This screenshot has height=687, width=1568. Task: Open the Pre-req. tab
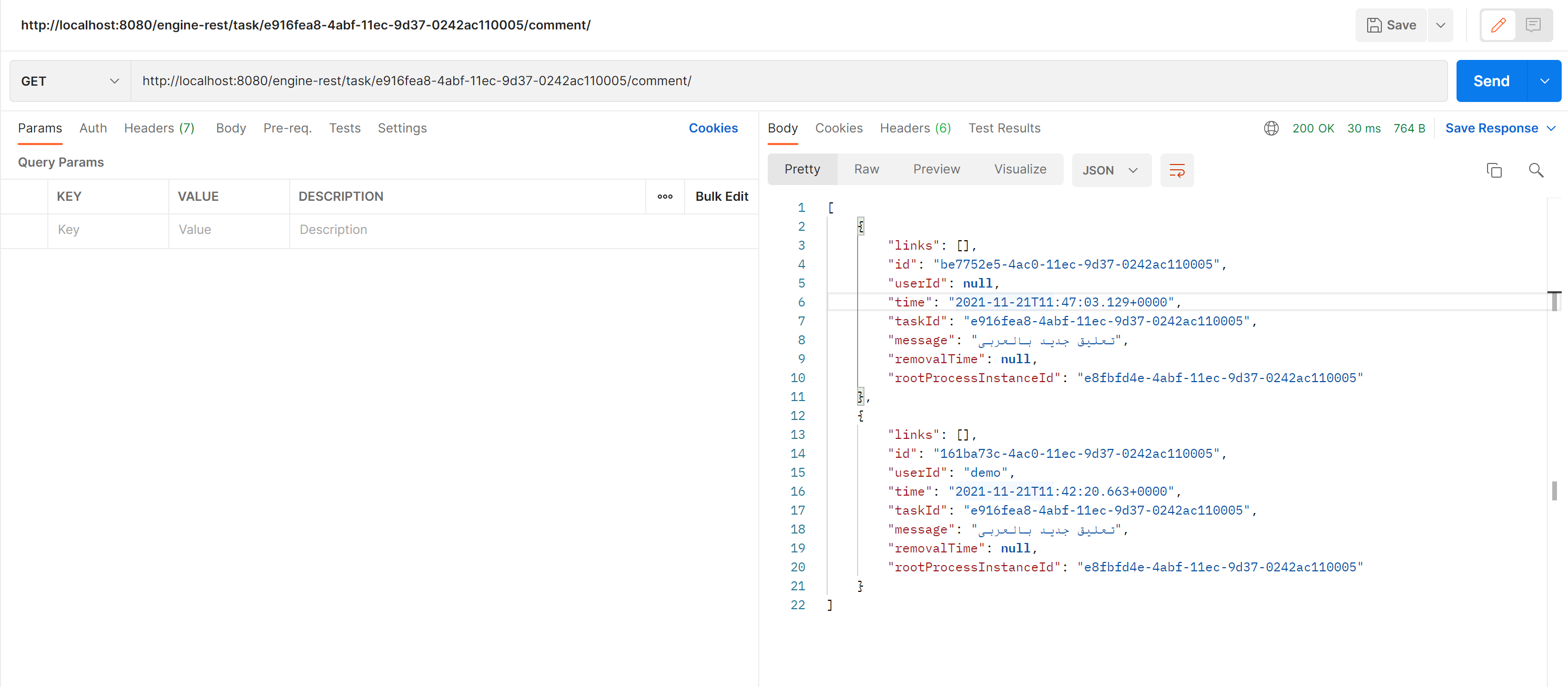coord(287,128)
